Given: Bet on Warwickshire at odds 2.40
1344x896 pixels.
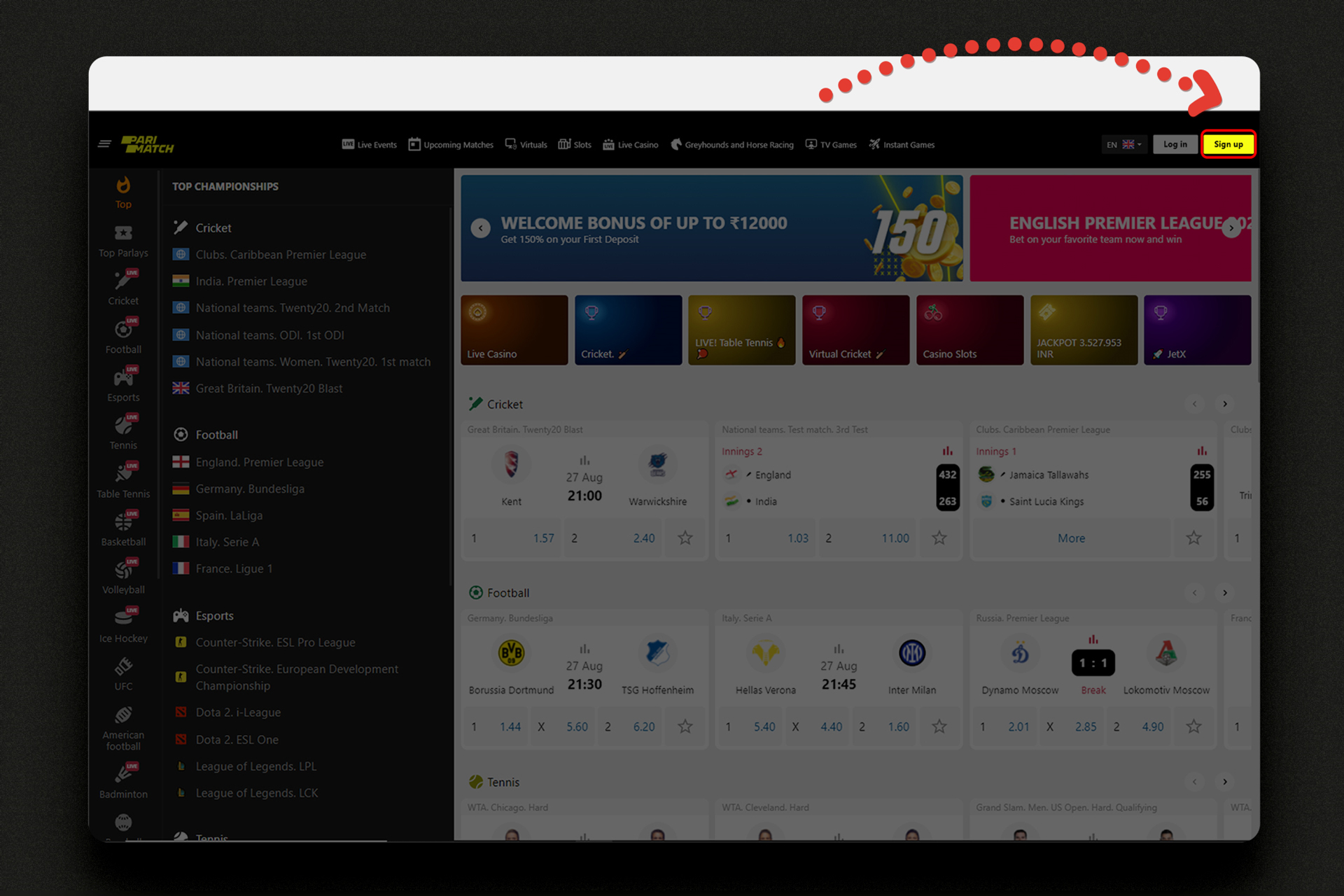Looking at the screenshot, I should 613,538.
